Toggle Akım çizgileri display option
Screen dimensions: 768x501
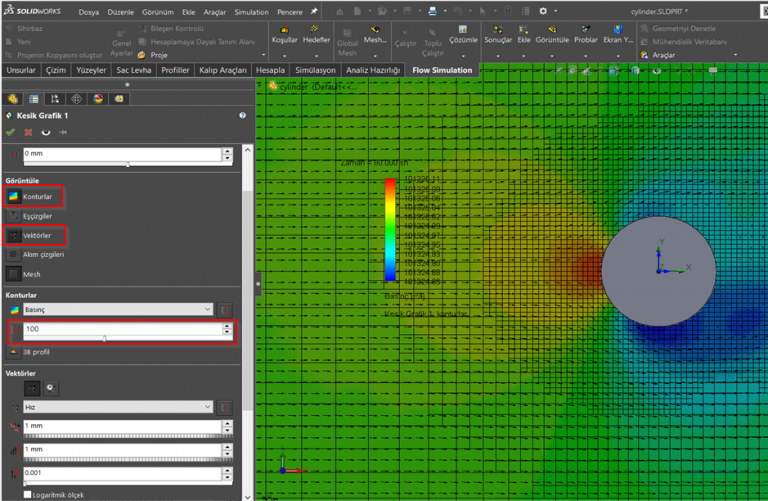(13, 254)
